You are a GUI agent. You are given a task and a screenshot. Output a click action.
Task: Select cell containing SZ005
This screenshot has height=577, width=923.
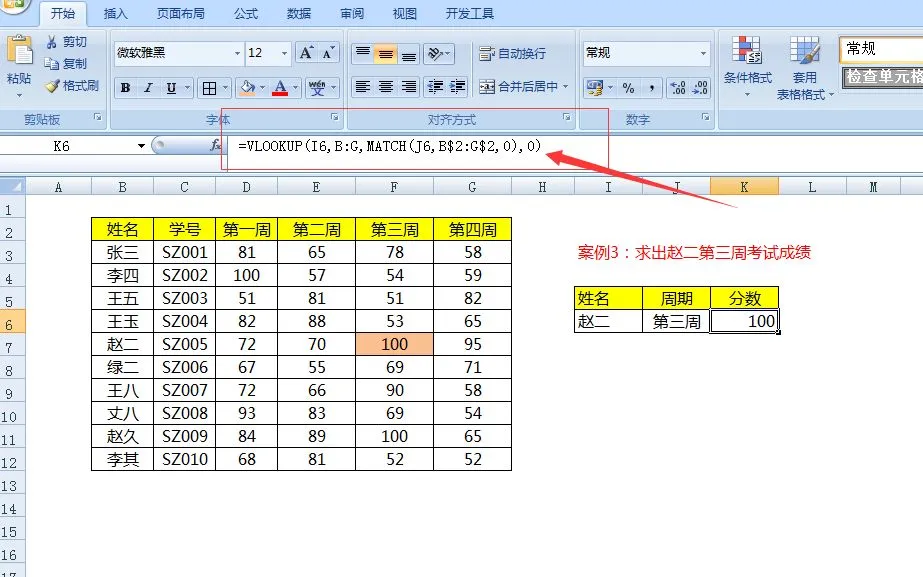pyautogui.click(x=185, y=344)
